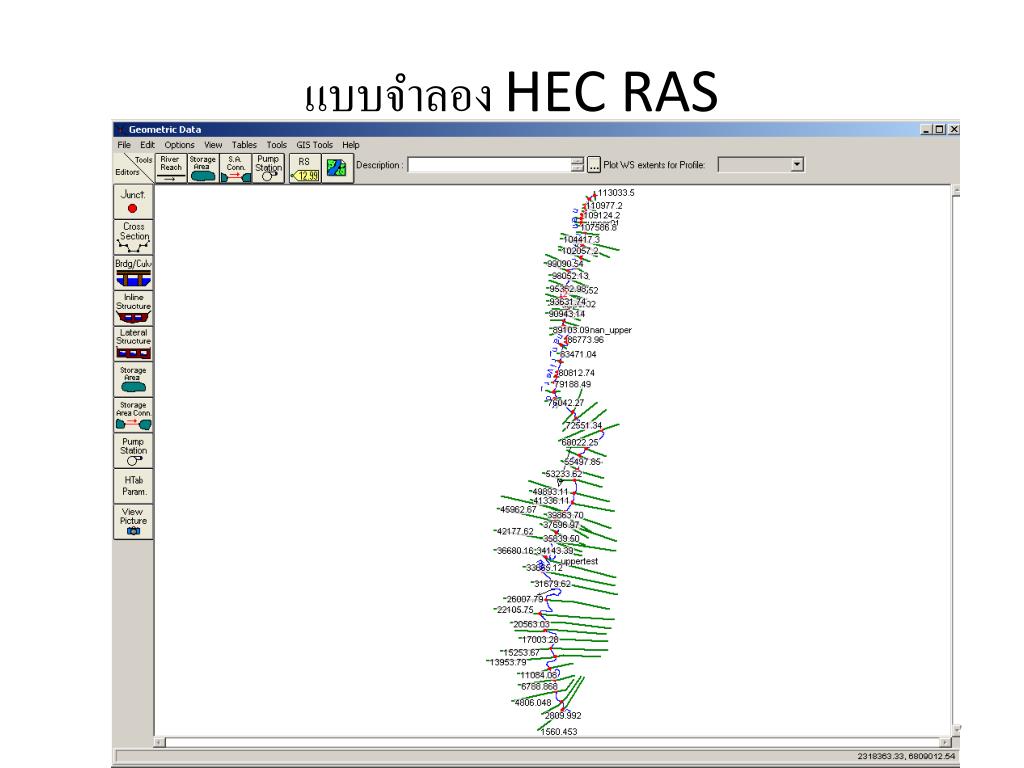Maximize the Geometric Data window
Image resolution: width=1024 pixels, height=768 pixels.
939,129
